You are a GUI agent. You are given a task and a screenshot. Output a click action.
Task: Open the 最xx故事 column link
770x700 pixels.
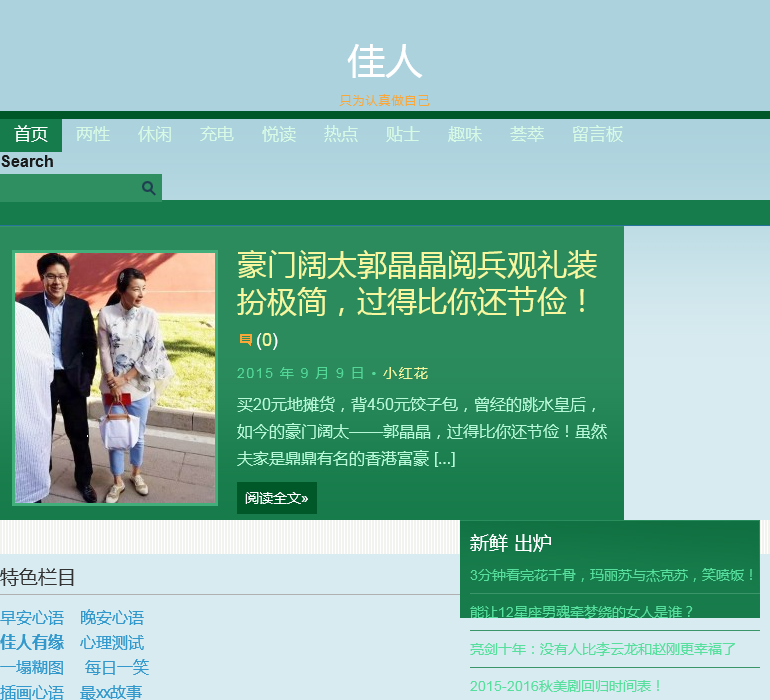click(x=110, y=693)
